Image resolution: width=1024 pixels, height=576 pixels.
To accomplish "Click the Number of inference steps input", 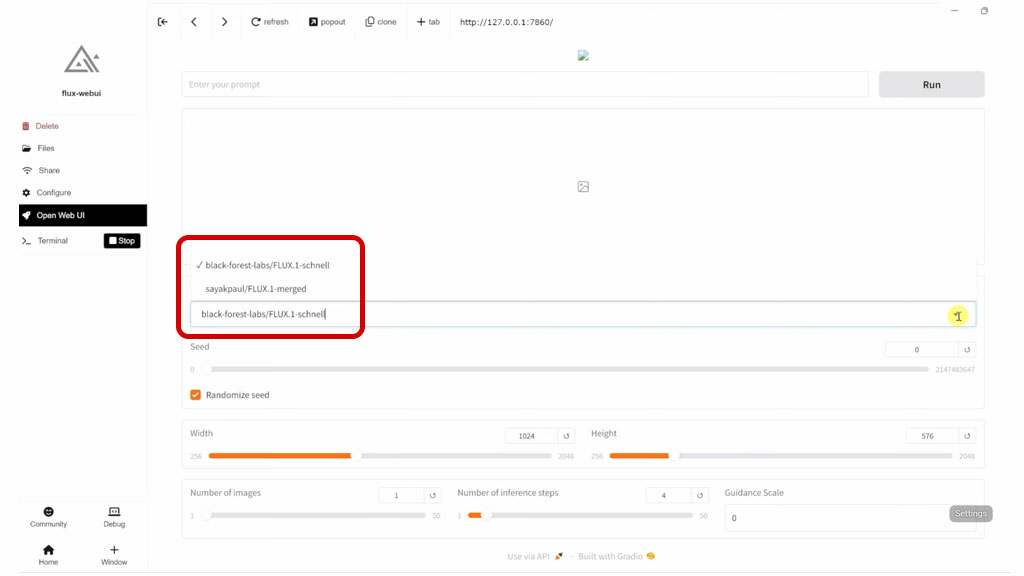I will point(668,495).
